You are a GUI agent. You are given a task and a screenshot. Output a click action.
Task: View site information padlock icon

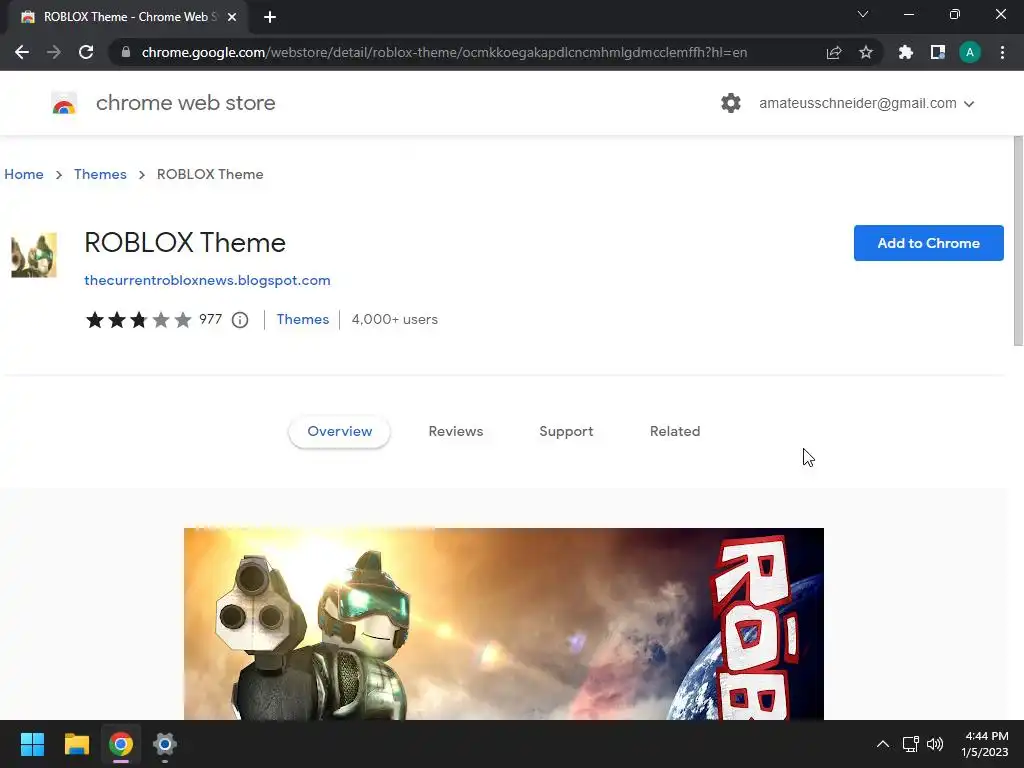[x=126, y=52]
